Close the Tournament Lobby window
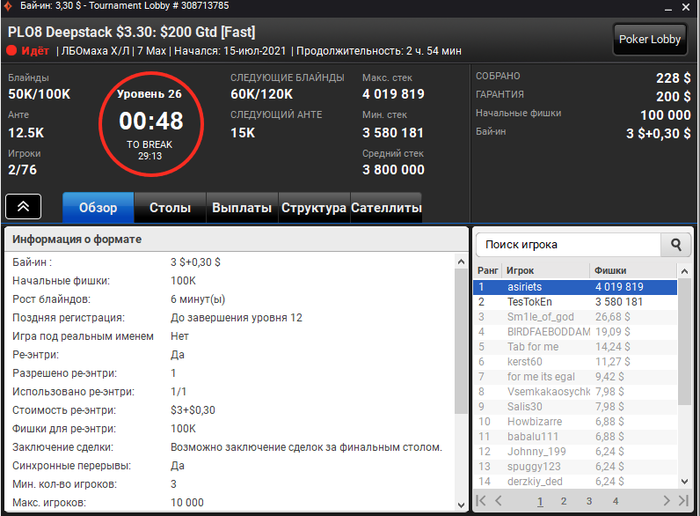700x516 pixels. click(x=686, y=7)
